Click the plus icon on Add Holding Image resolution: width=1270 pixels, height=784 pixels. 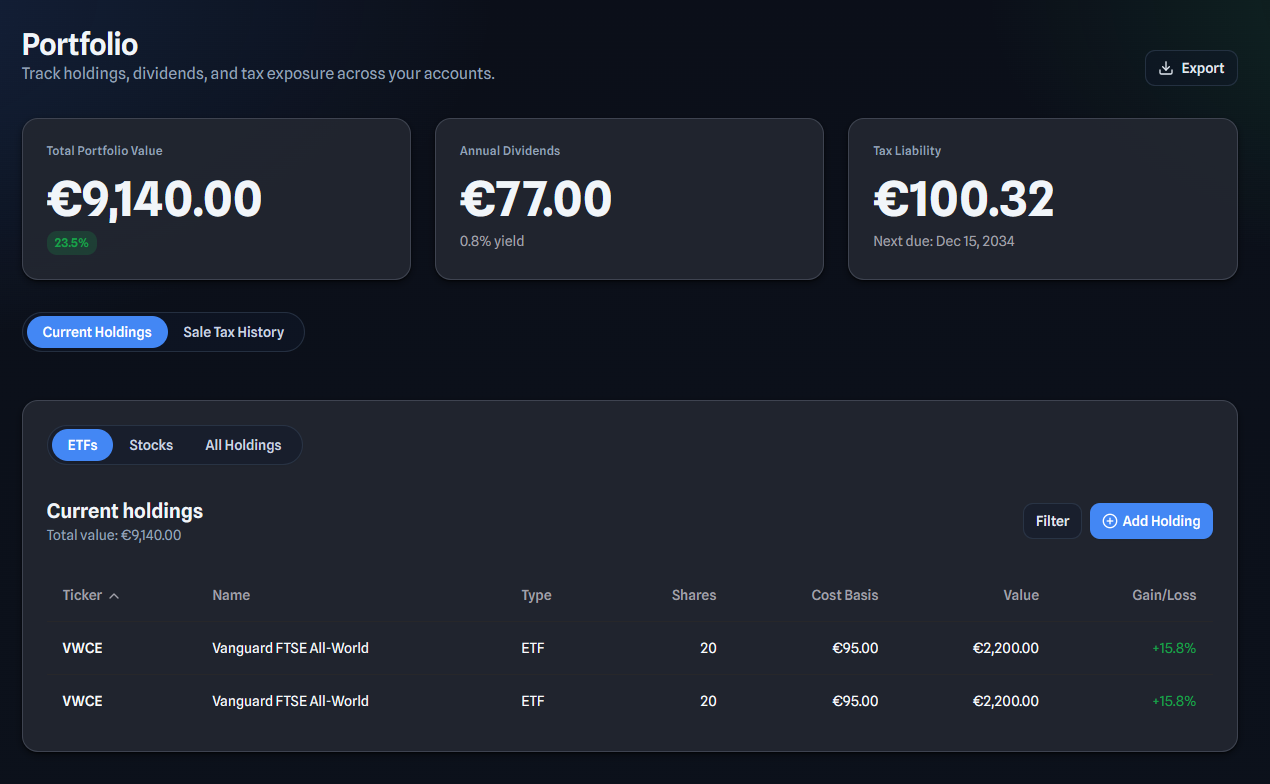point(1109,521)
